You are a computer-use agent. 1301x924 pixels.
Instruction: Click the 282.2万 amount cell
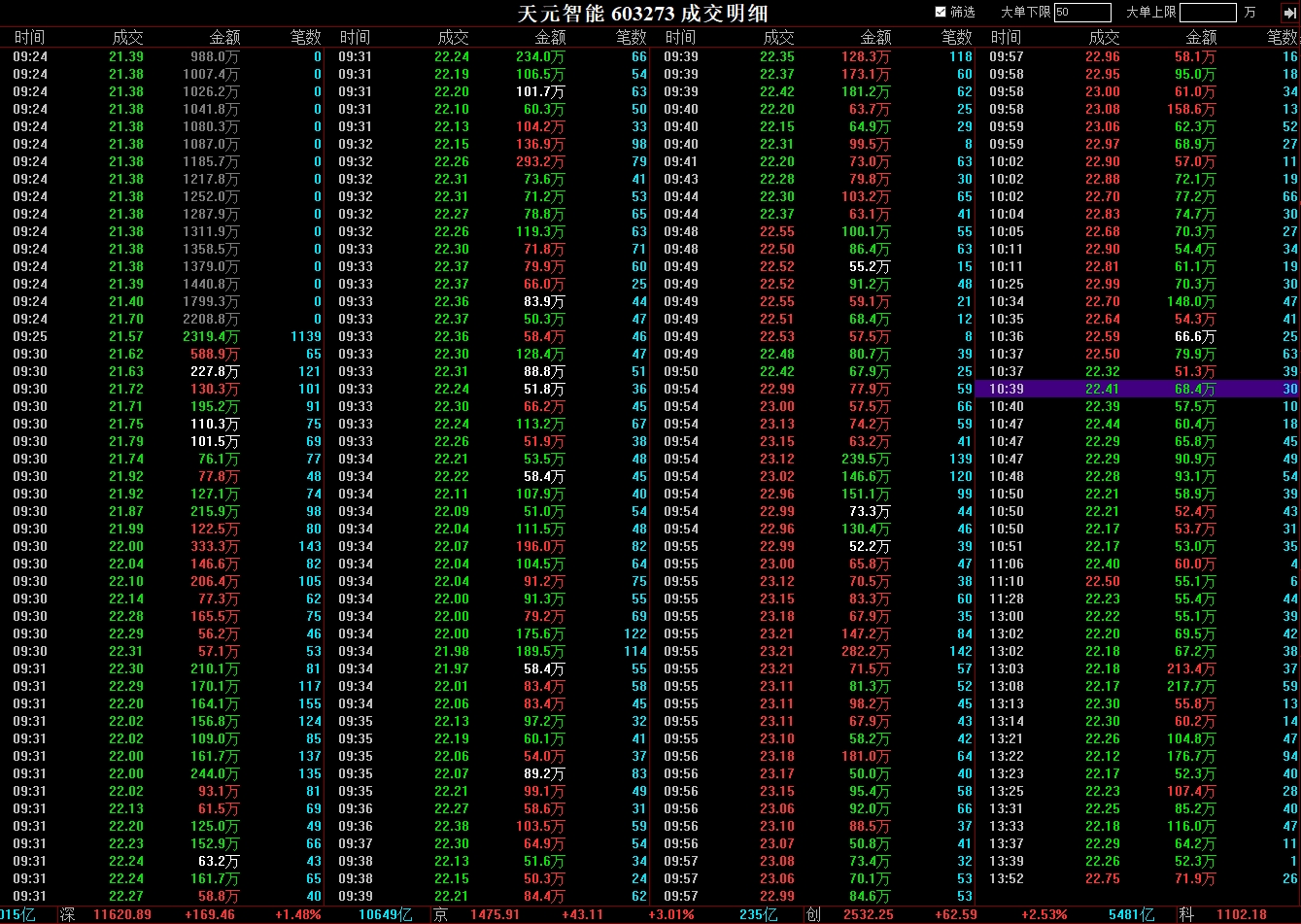(x=866, y=651)
